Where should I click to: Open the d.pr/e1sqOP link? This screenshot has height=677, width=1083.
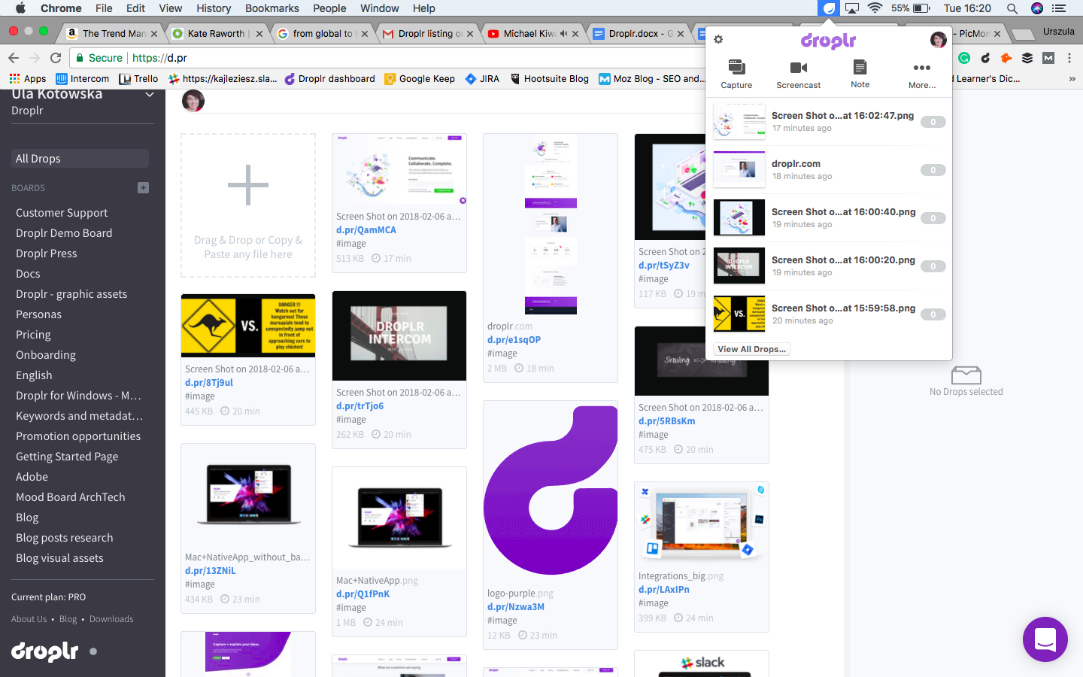(x=514, y=340)
